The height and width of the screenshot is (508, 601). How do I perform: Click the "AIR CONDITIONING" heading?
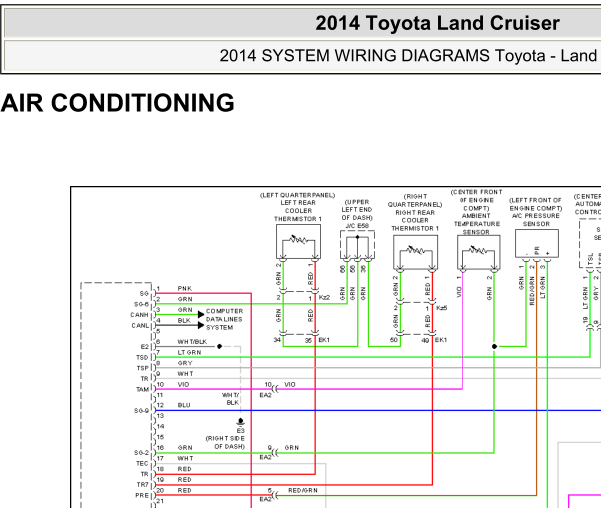coord(117,103)
